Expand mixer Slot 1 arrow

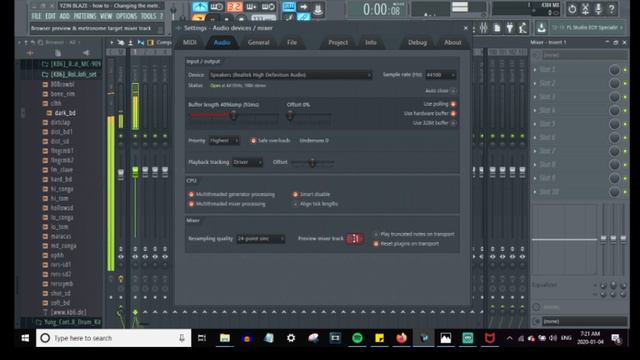(x=535, y=69)
